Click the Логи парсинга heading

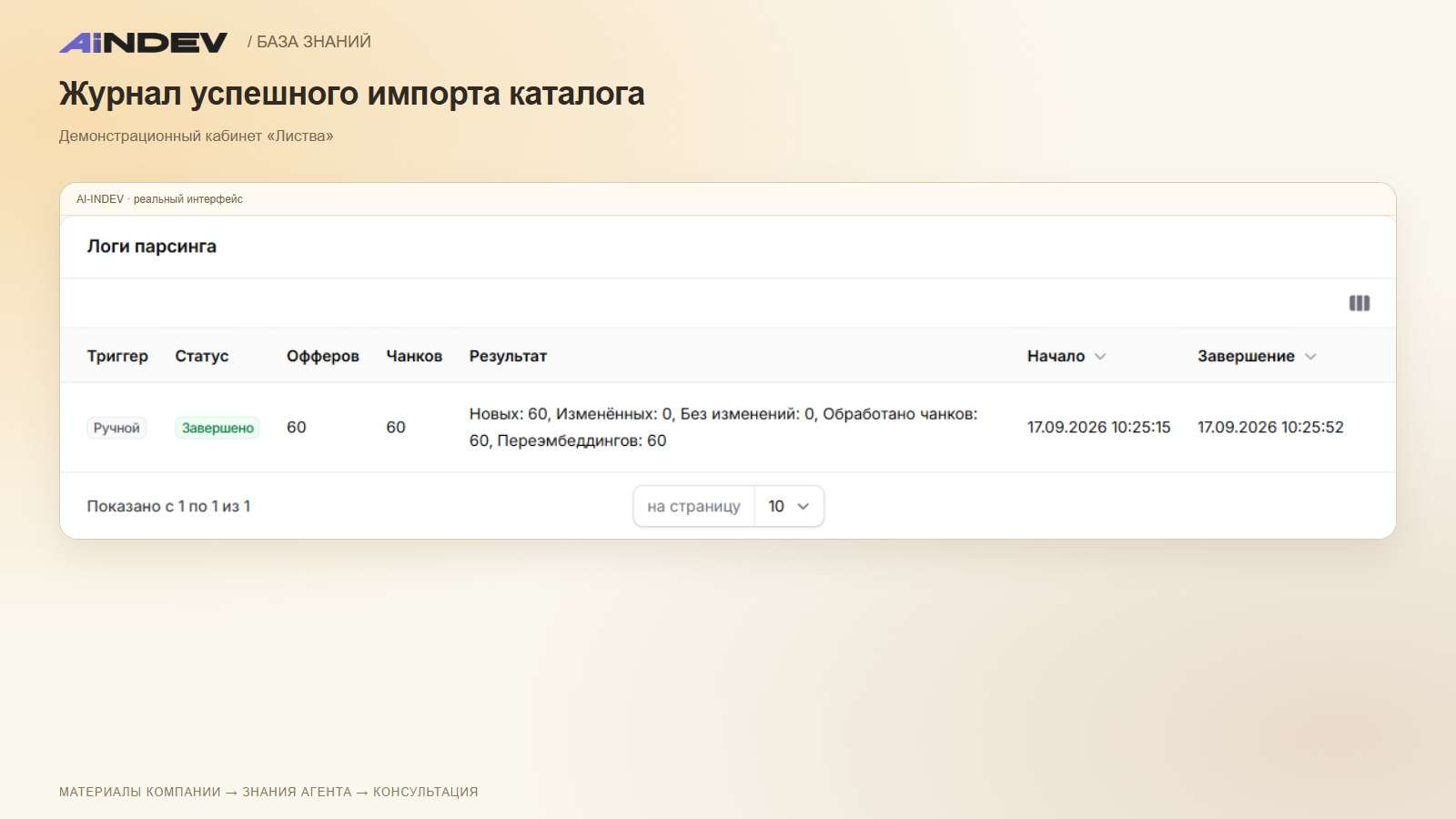pyautogui.click(x=152, y=247)
